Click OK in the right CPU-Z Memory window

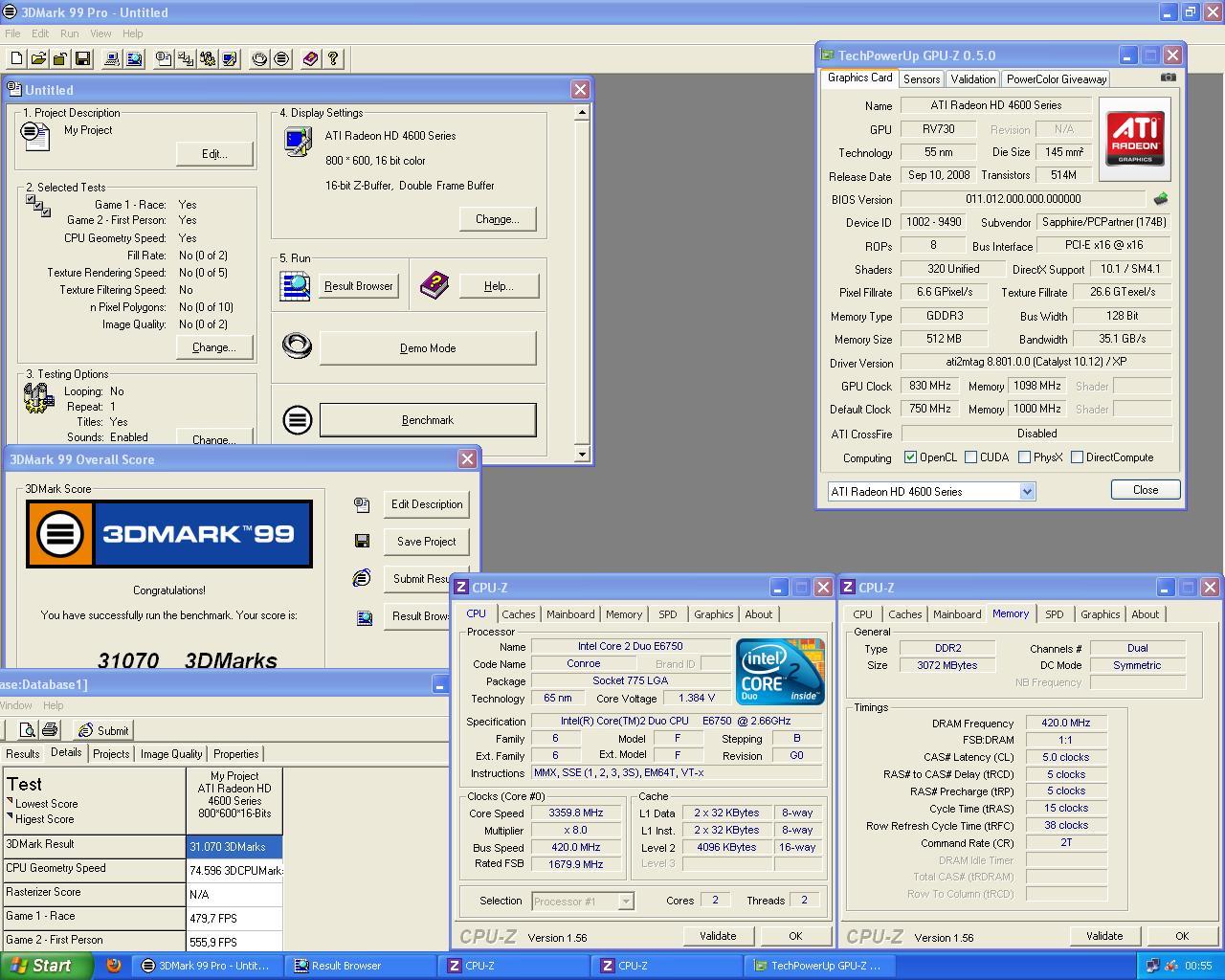point(1182,936)
